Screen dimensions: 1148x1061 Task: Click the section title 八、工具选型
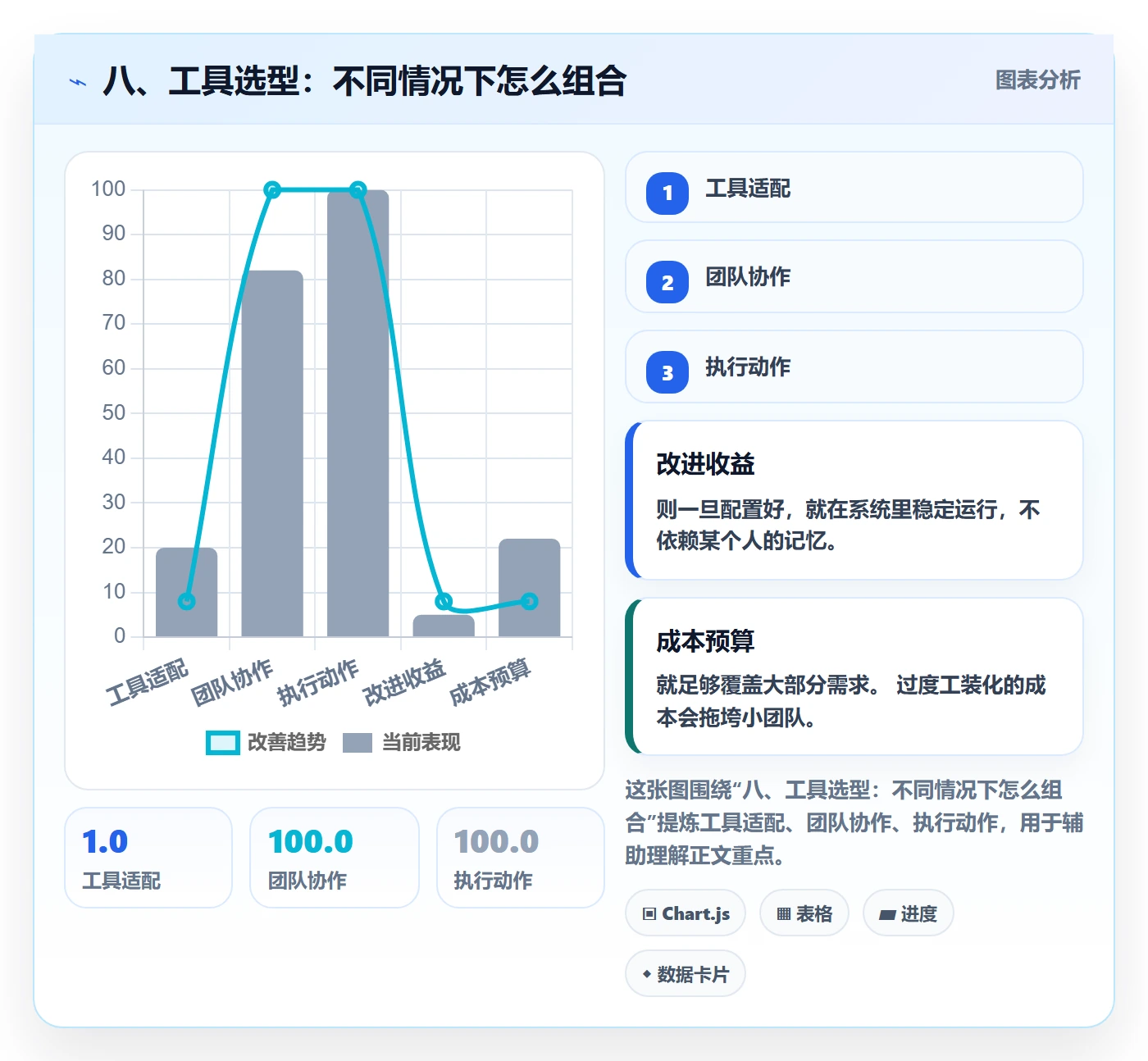click(364, 81)
